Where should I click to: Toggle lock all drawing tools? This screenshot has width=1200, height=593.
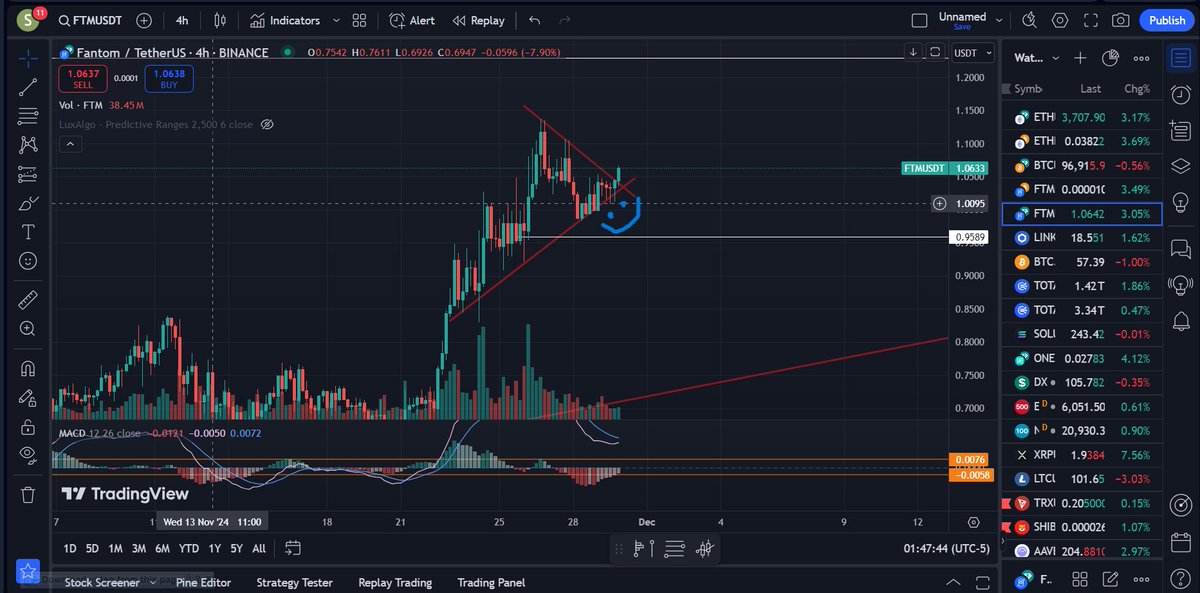pos(28,427)
